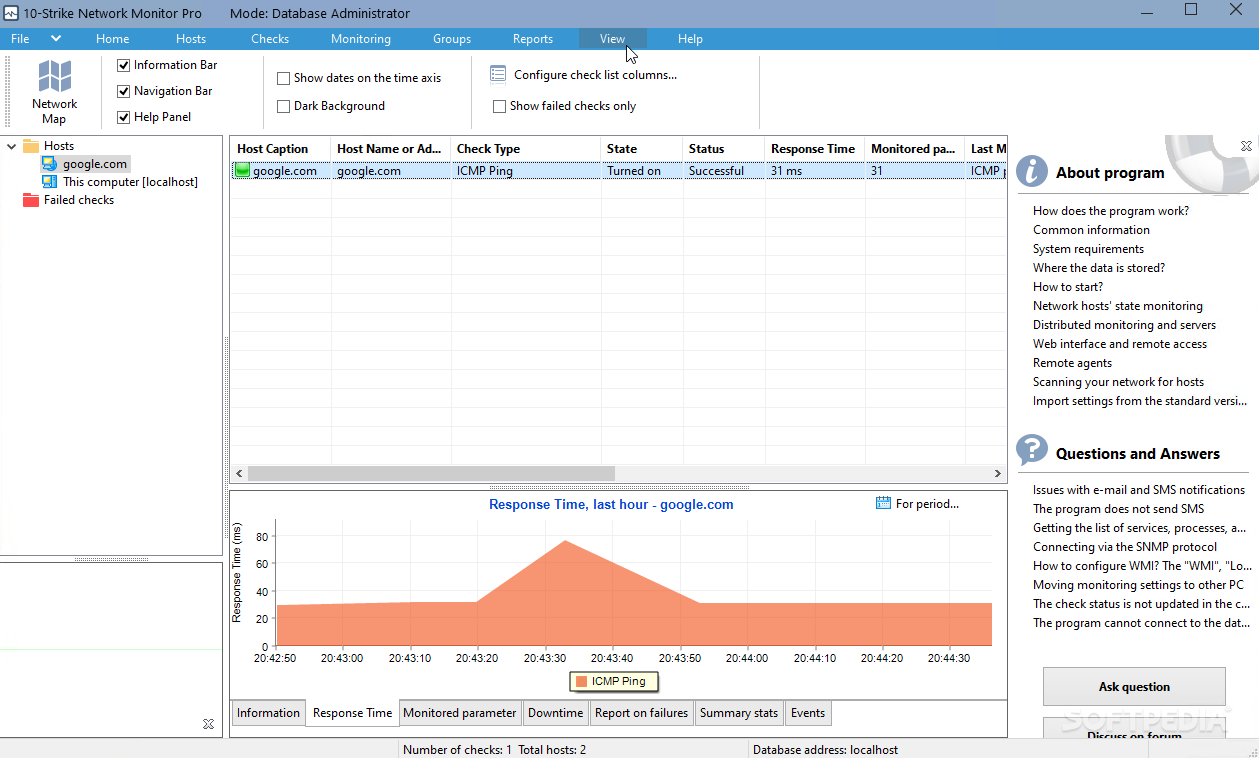Click the Hosts folder icon
Screen dimensions: 1259x758
pos(31,146)
